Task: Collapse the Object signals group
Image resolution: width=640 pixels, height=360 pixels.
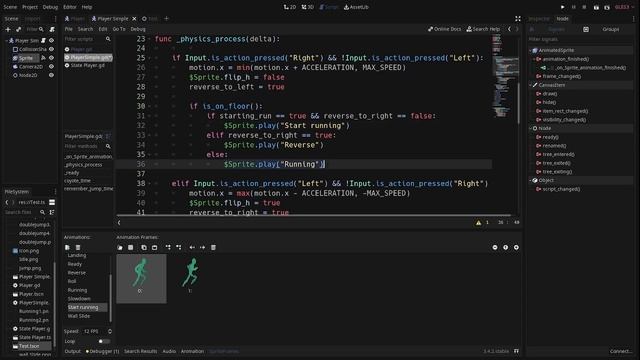Action: tap(531, 180)
